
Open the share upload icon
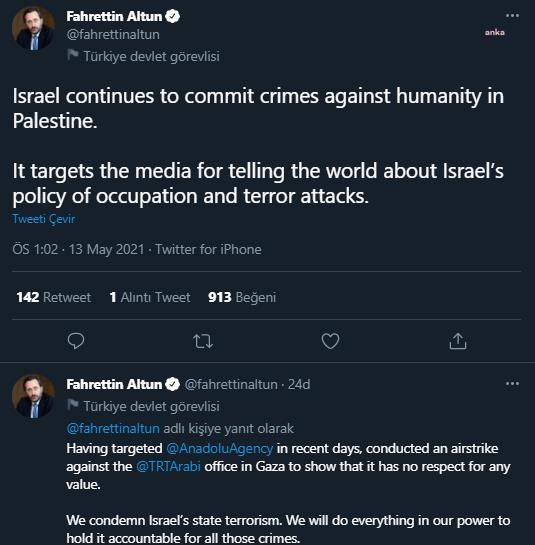457,341
